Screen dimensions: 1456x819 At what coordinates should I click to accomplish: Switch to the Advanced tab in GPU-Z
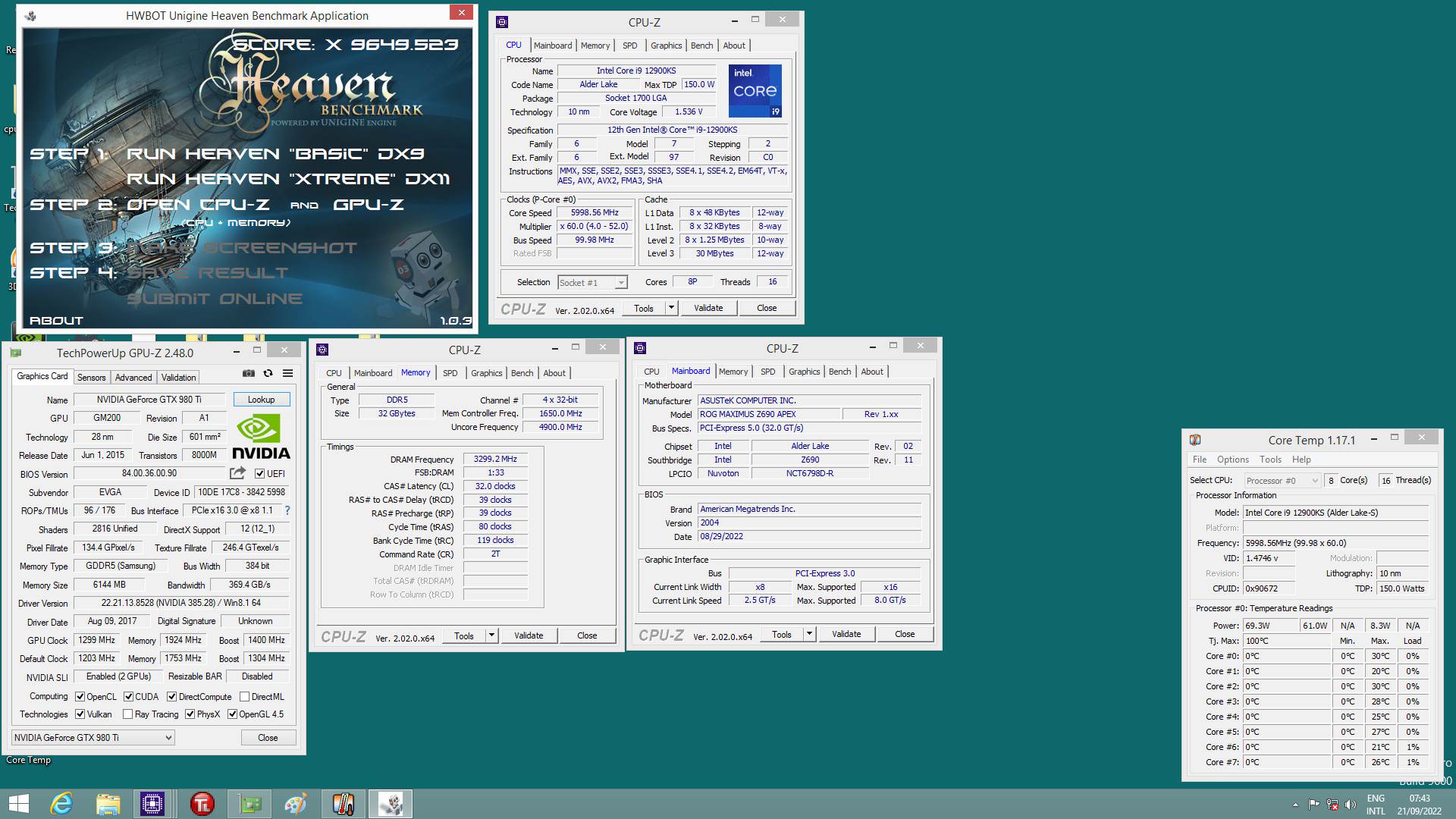pyautogui.click(x=133, y=378)
